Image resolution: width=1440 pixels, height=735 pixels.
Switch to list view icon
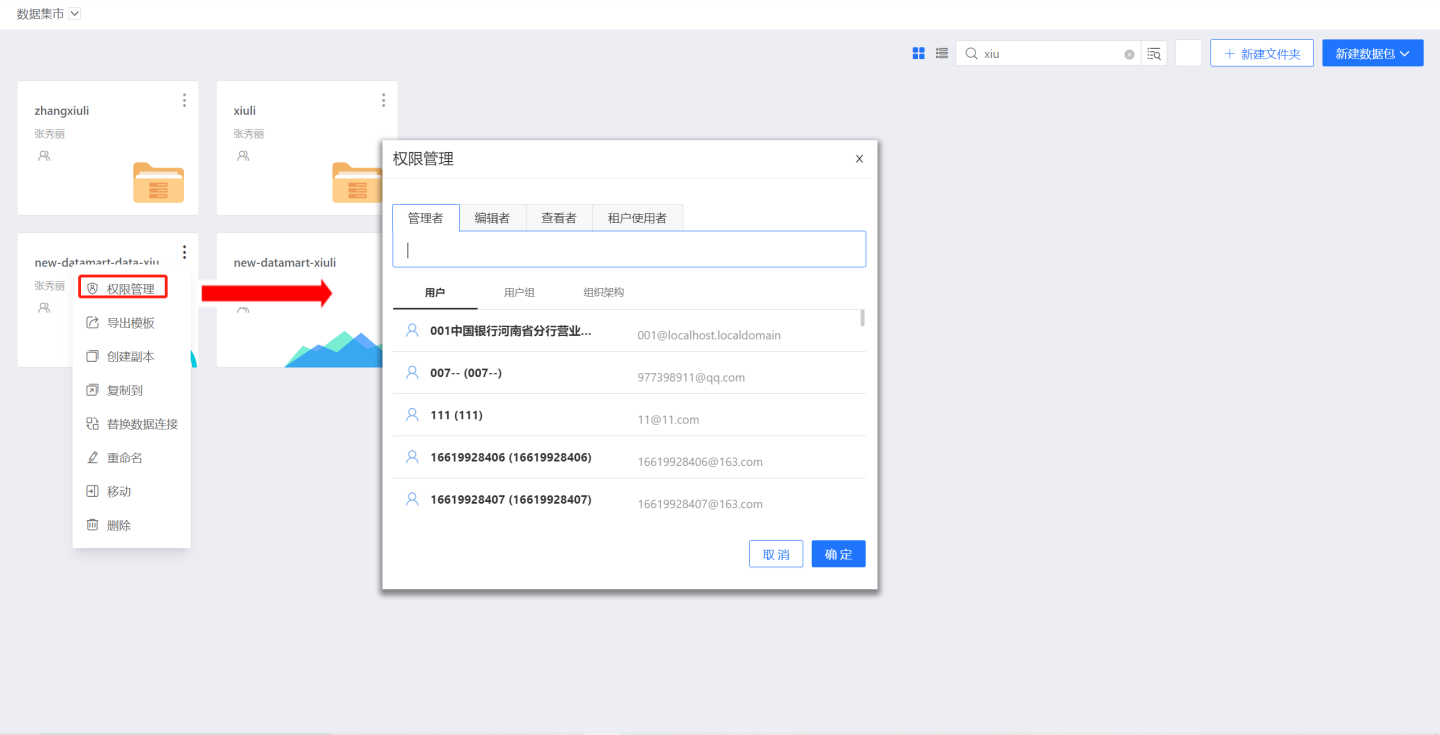click(x=942, y=54)
